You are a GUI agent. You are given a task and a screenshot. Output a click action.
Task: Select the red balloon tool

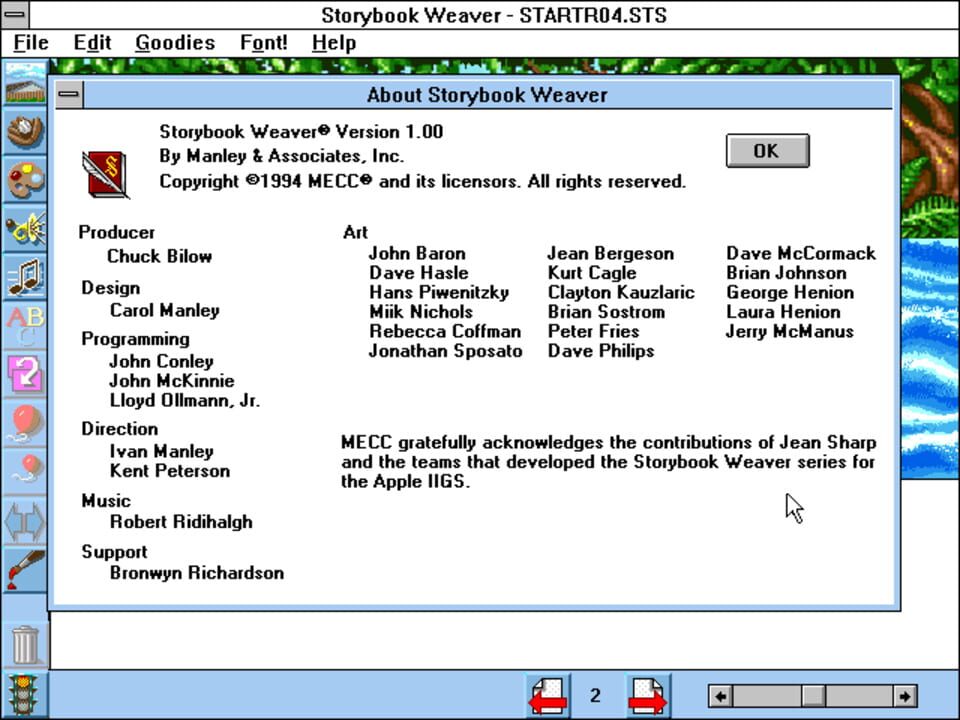click(x=25, y=420)
